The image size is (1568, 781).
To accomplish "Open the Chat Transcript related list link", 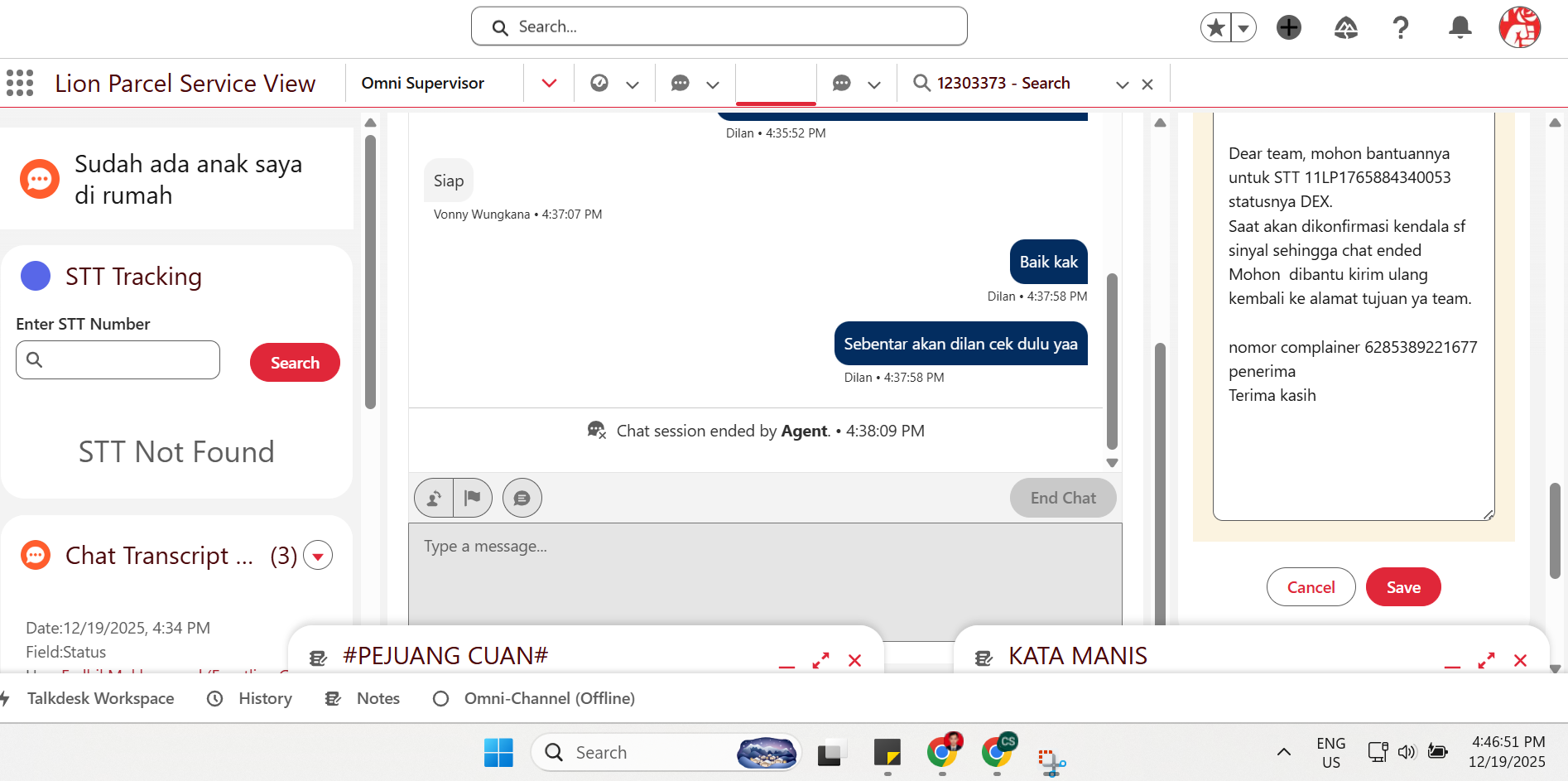I will [x=159, y=555].
